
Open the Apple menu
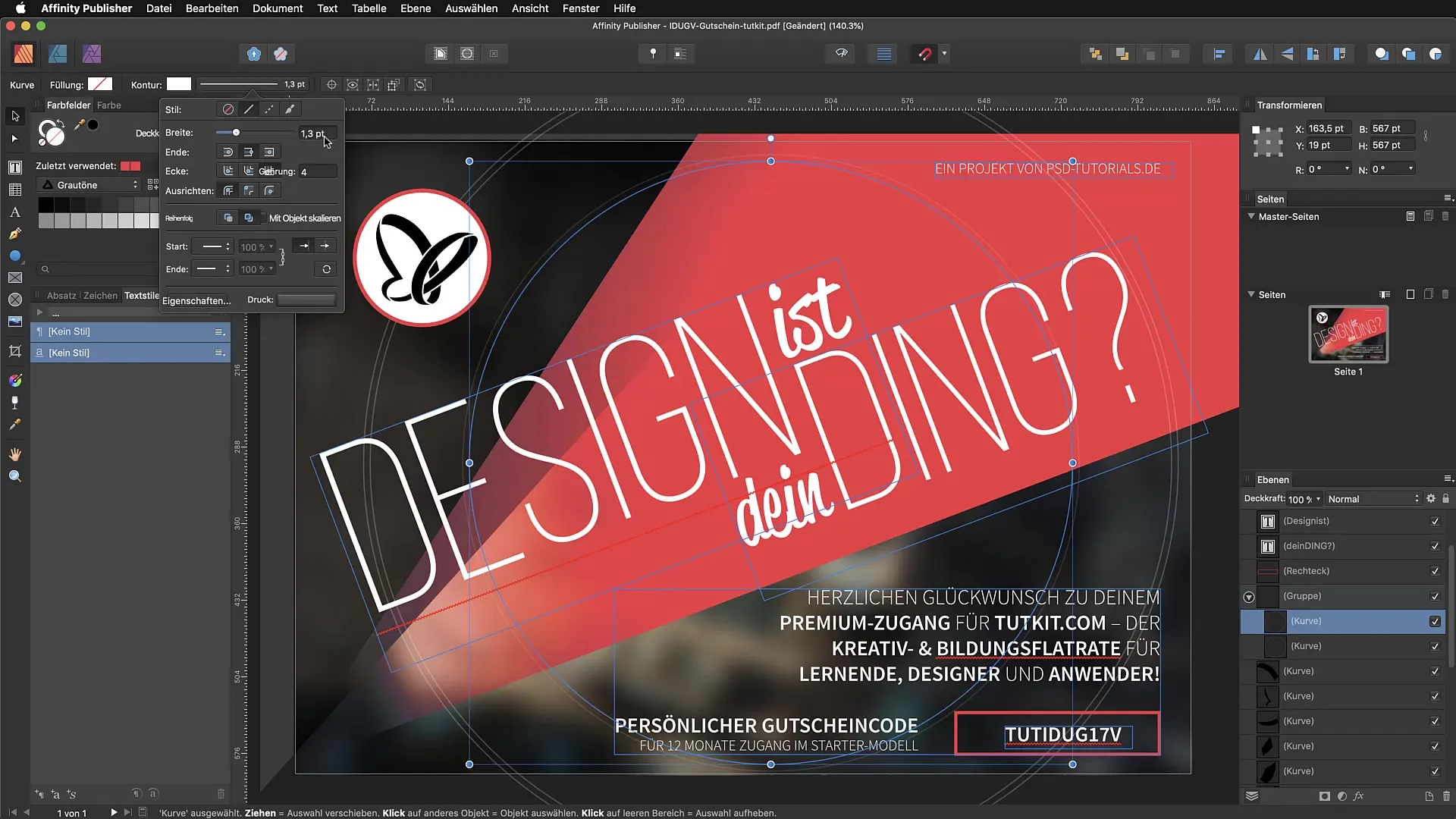pos(20,8)
